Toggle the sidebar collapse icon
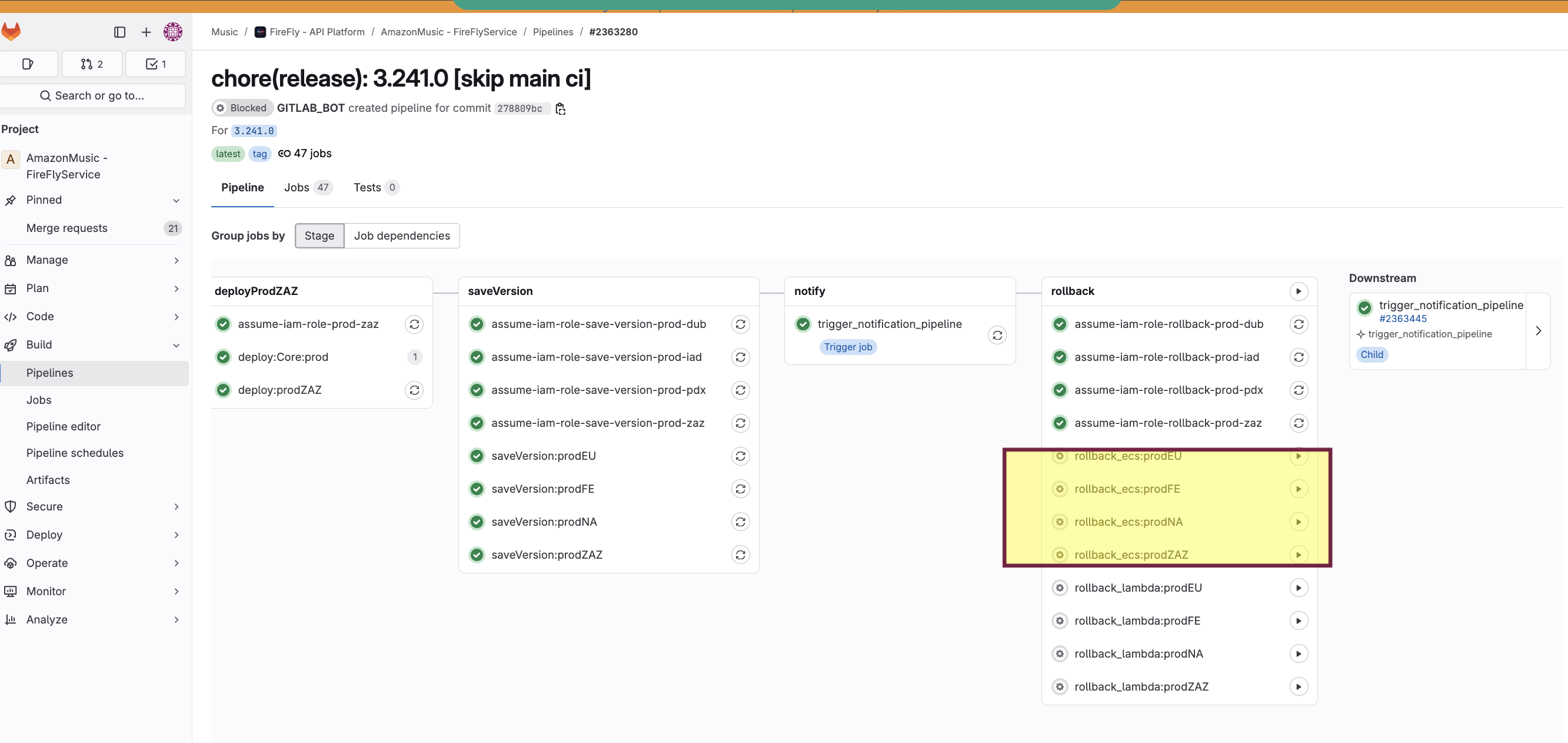Screen dimensions: 1568x743 (x=119, y=32)
